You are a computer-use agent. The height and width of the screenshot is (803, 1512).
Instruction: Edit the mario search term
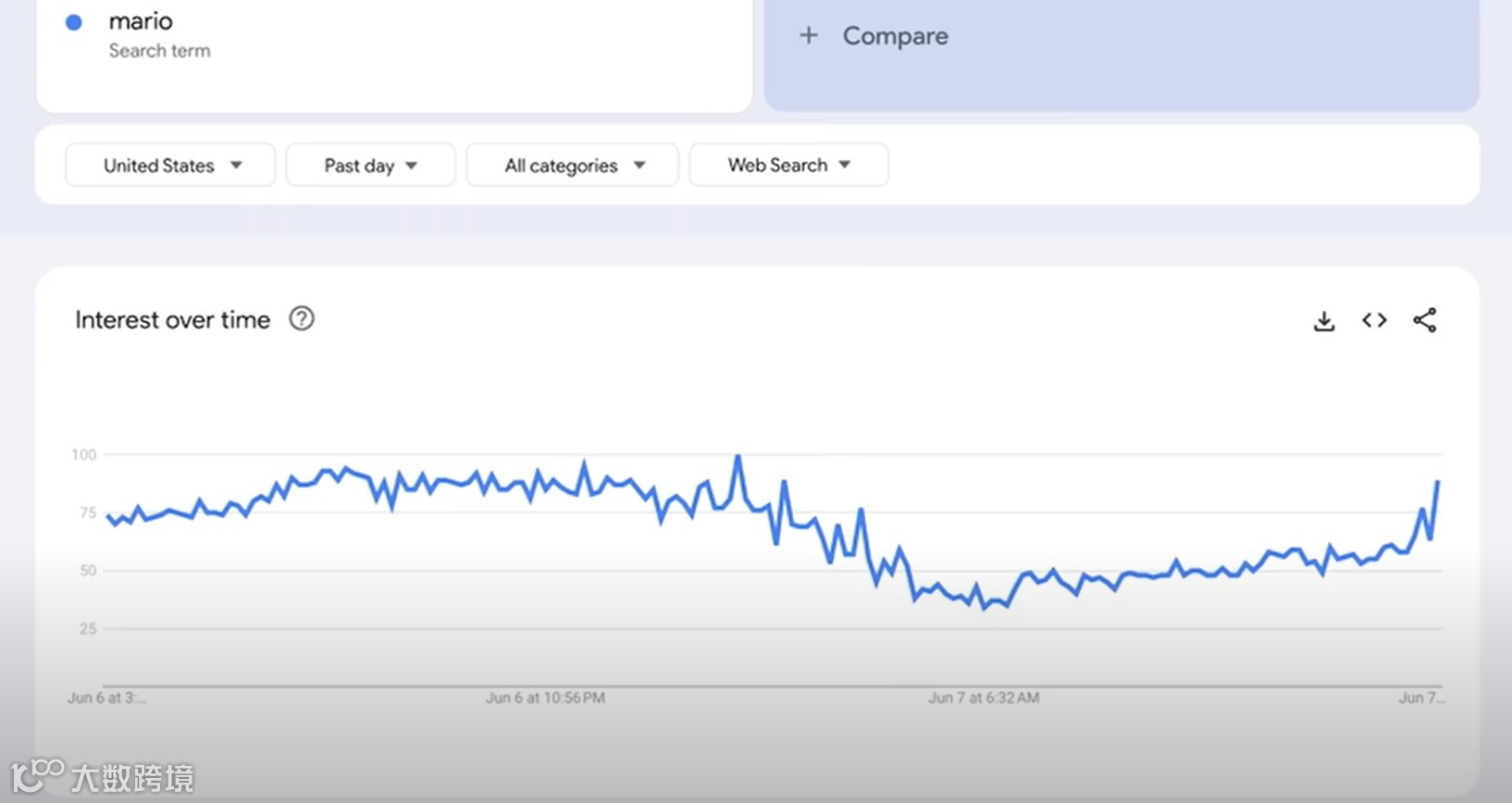[141, 21]
